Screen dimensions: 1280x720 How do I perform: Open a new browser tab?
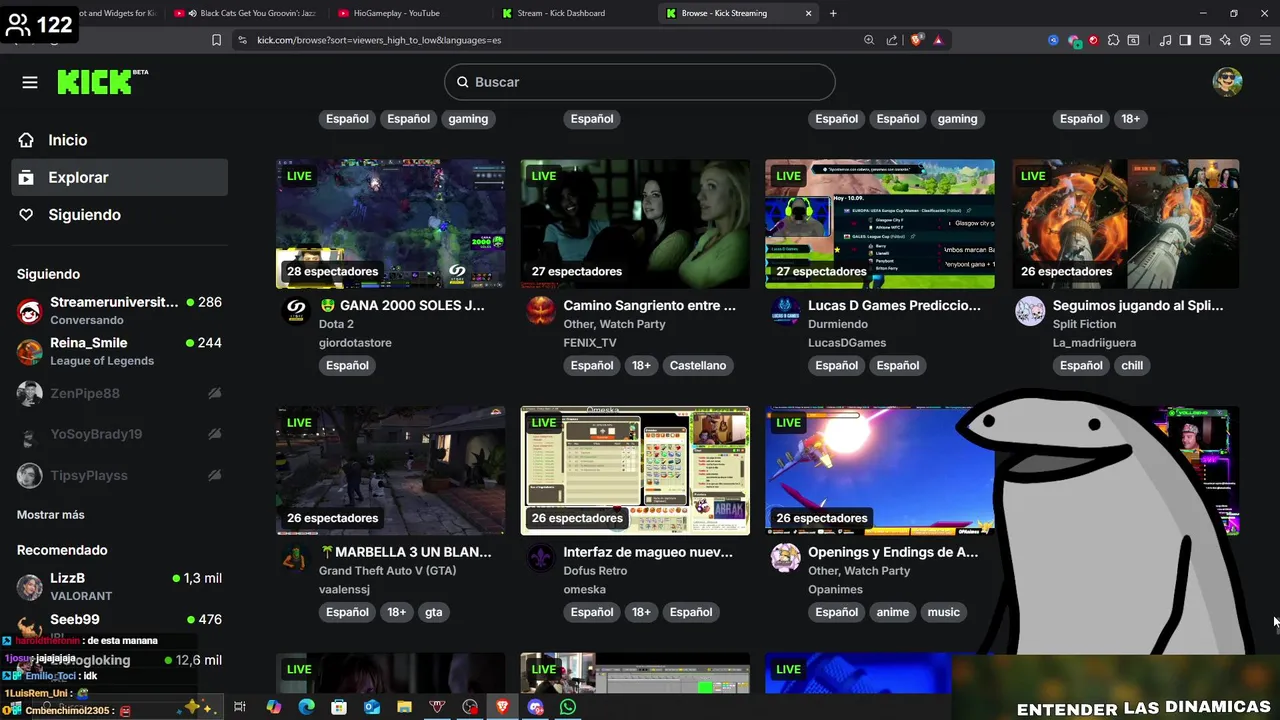click(x=833, y=13)
